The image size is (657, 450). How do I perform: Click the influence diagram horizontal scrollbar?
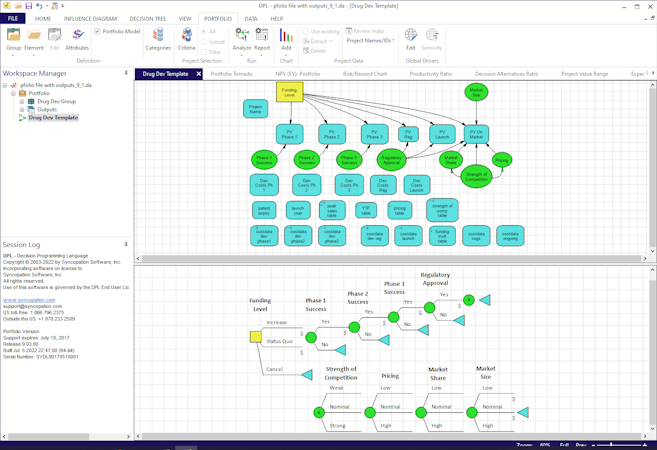390,259
